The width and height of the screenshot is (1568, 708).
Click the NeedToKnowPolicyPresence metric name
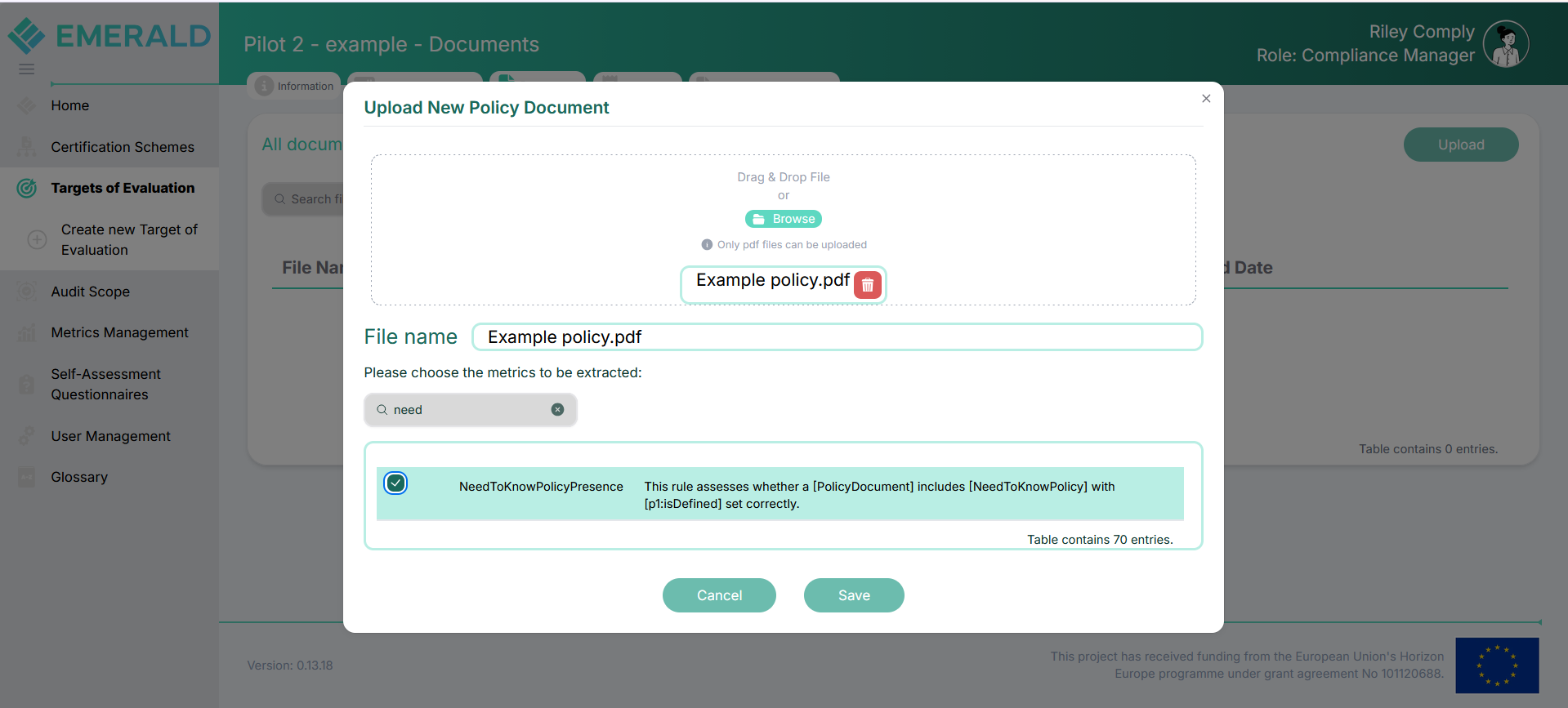coord(541,487)
